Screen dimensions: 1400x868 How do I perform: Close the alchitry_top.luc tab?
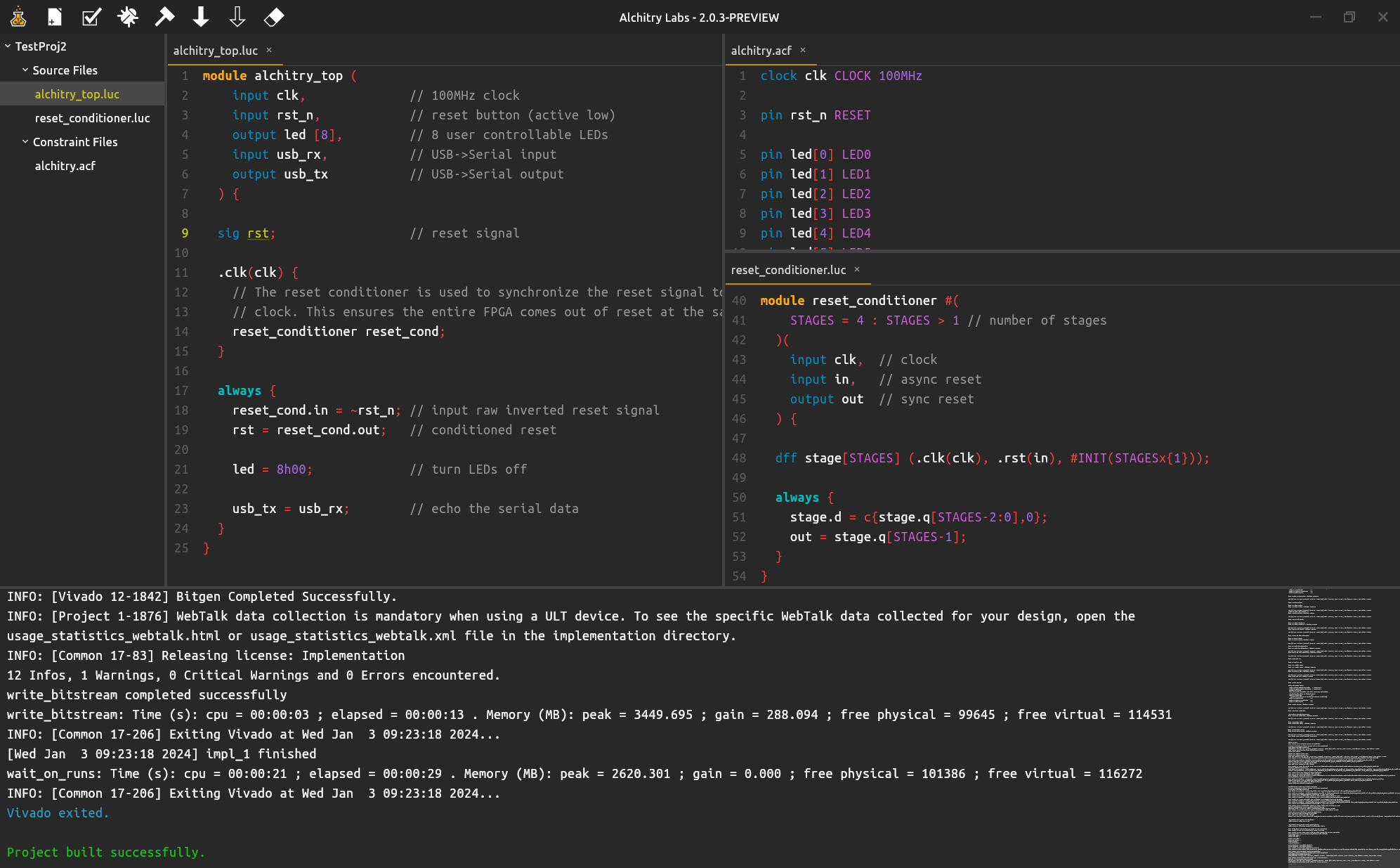coord(269,50)
